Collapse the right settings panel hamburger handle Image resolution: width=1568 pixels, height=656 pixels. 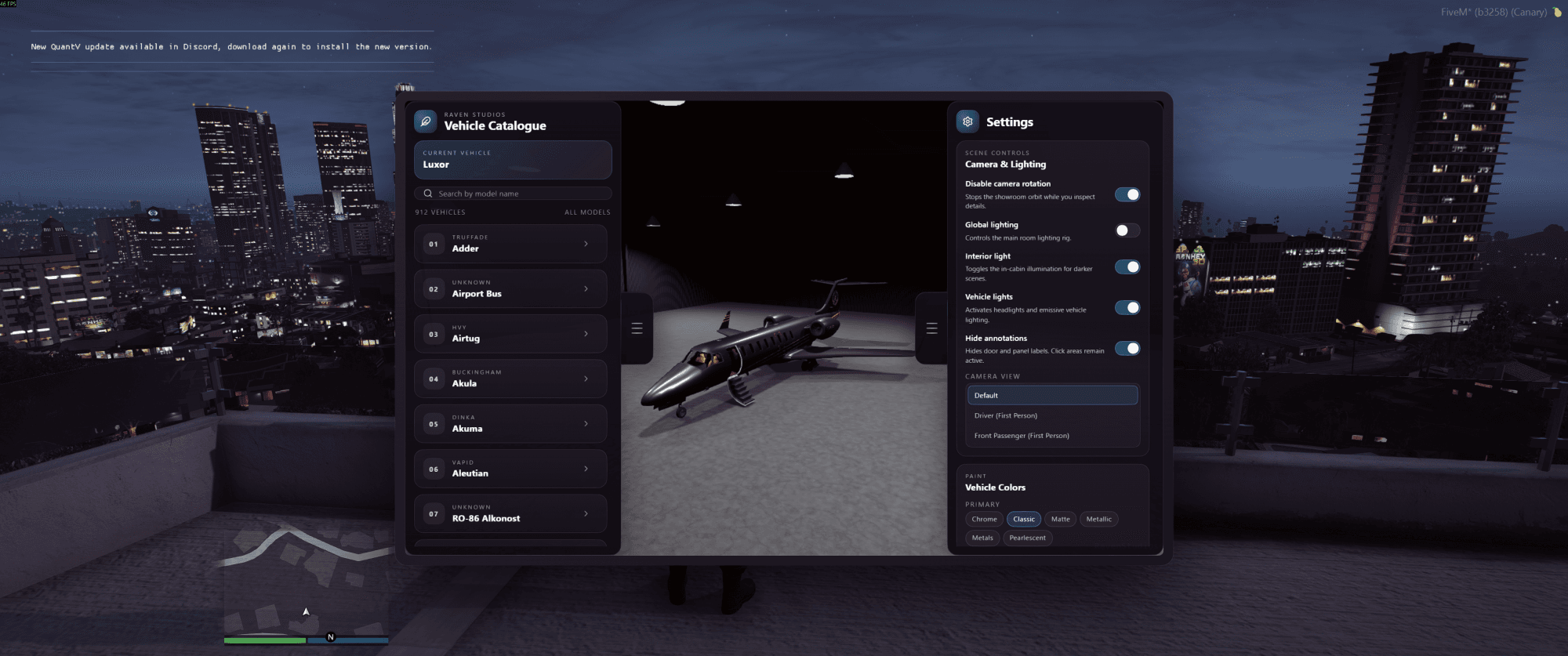click(x=931, y=328)
